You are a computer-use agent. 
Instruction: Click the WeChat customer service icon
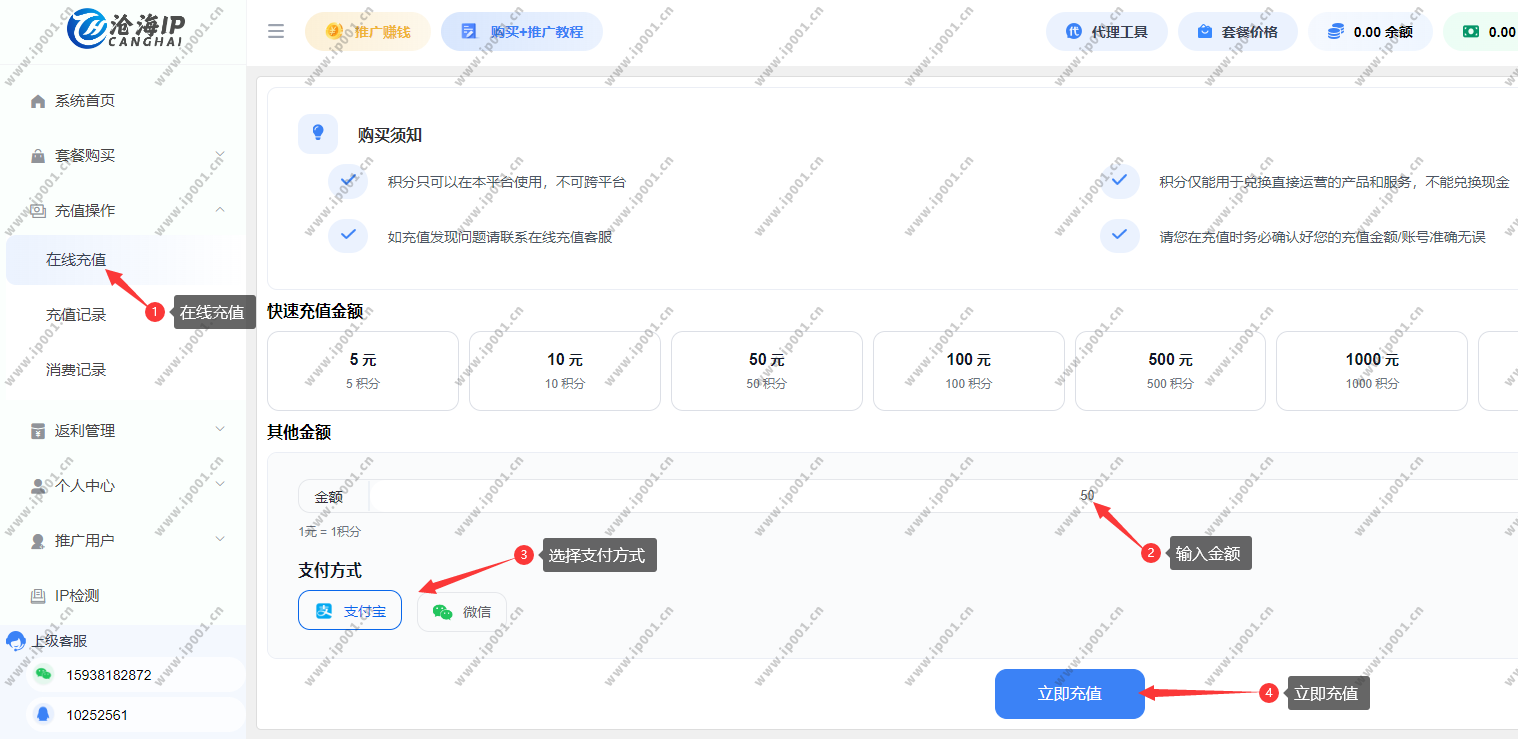[43, 675]
